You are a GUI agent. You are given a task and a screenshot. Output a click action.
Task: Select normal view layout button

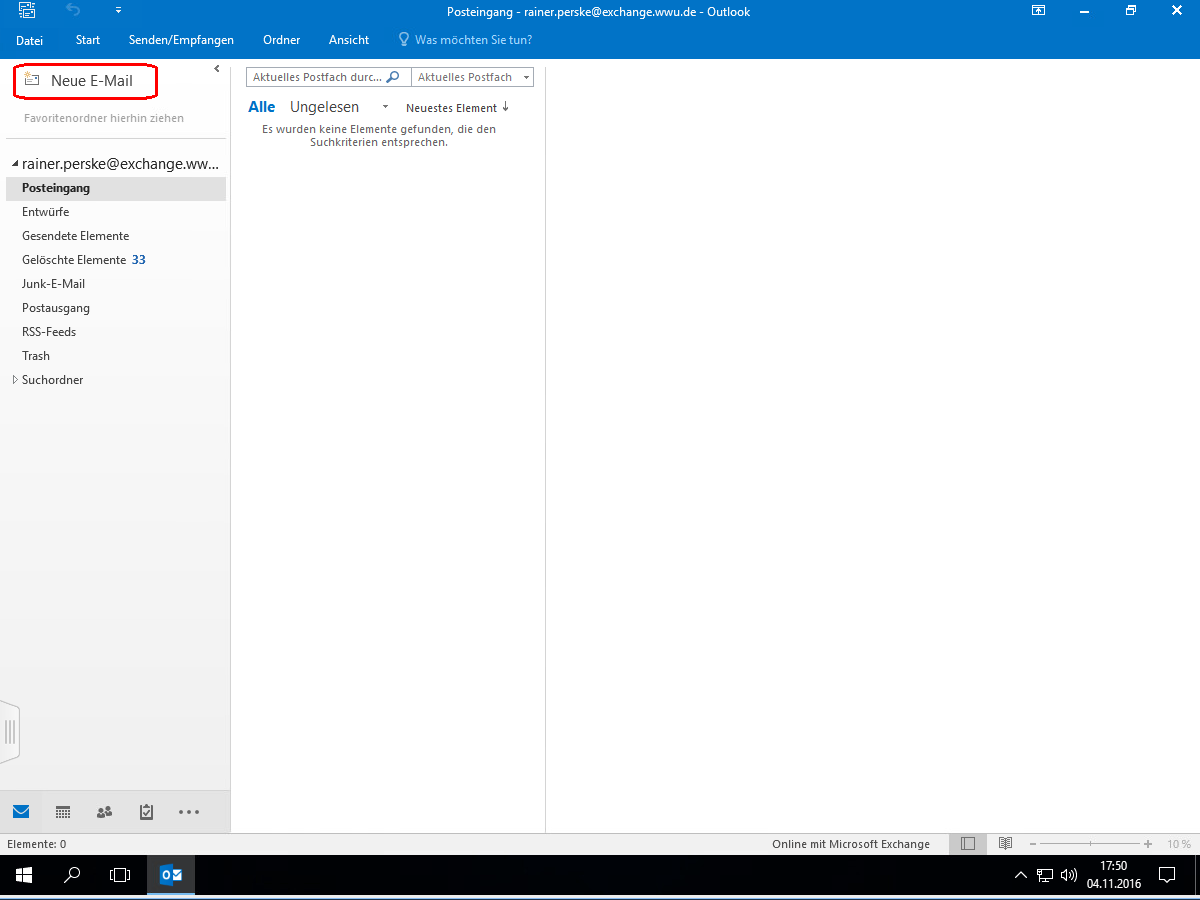click(967, 844)
